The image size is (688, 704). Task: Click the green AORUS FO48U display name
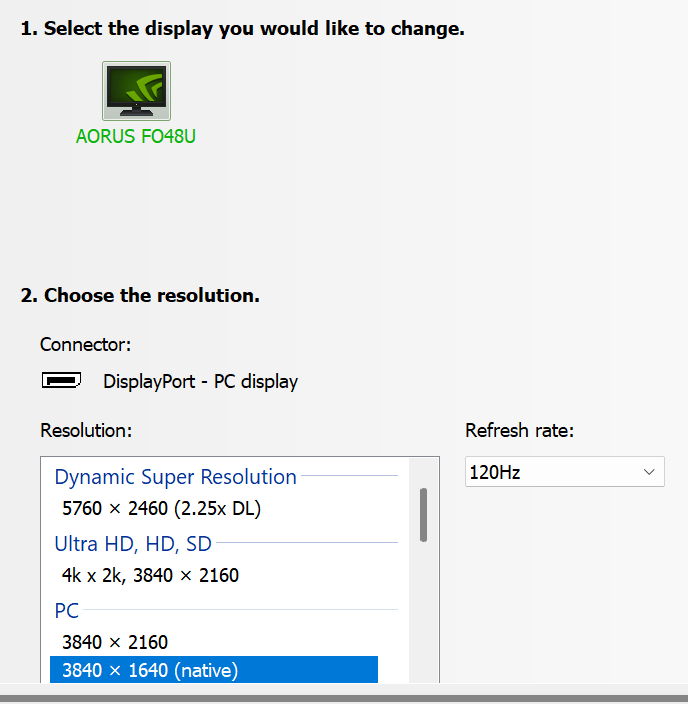[x=136, y=136]
